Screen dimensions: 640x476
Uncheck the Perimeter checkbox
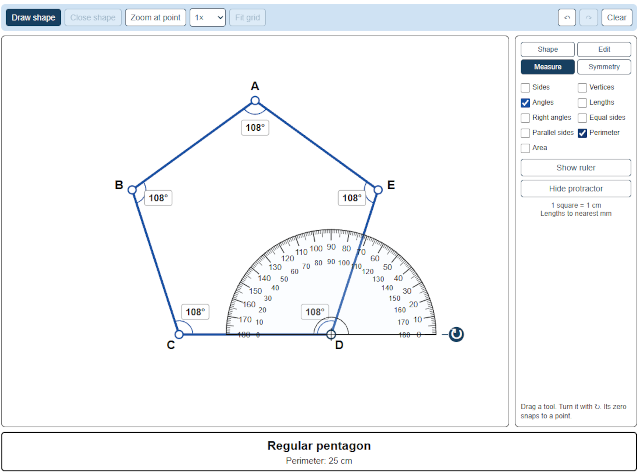[582, 133]
